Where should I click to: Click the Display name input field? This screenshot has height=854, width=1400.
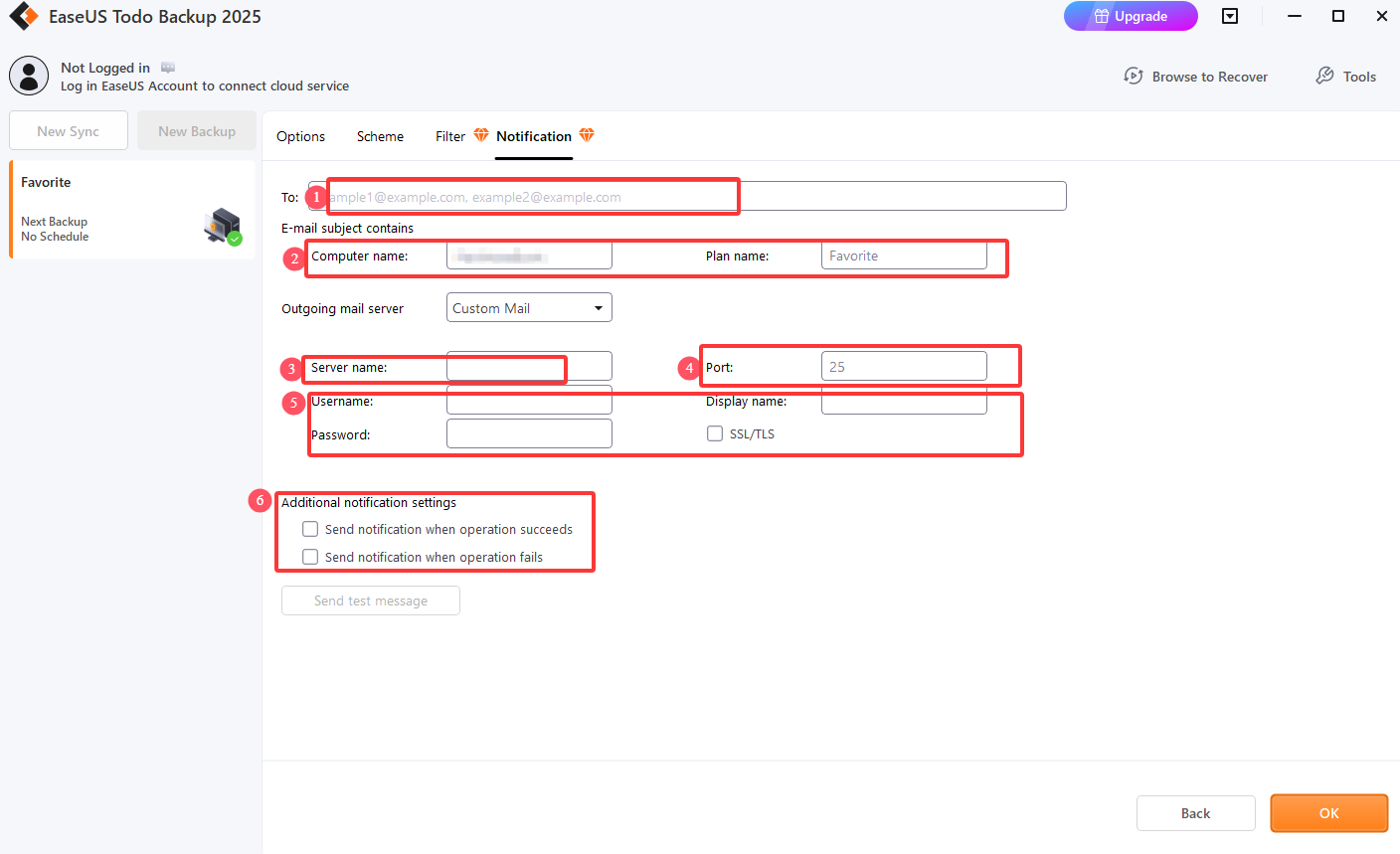pyautogui.click(x=904, y=401)
